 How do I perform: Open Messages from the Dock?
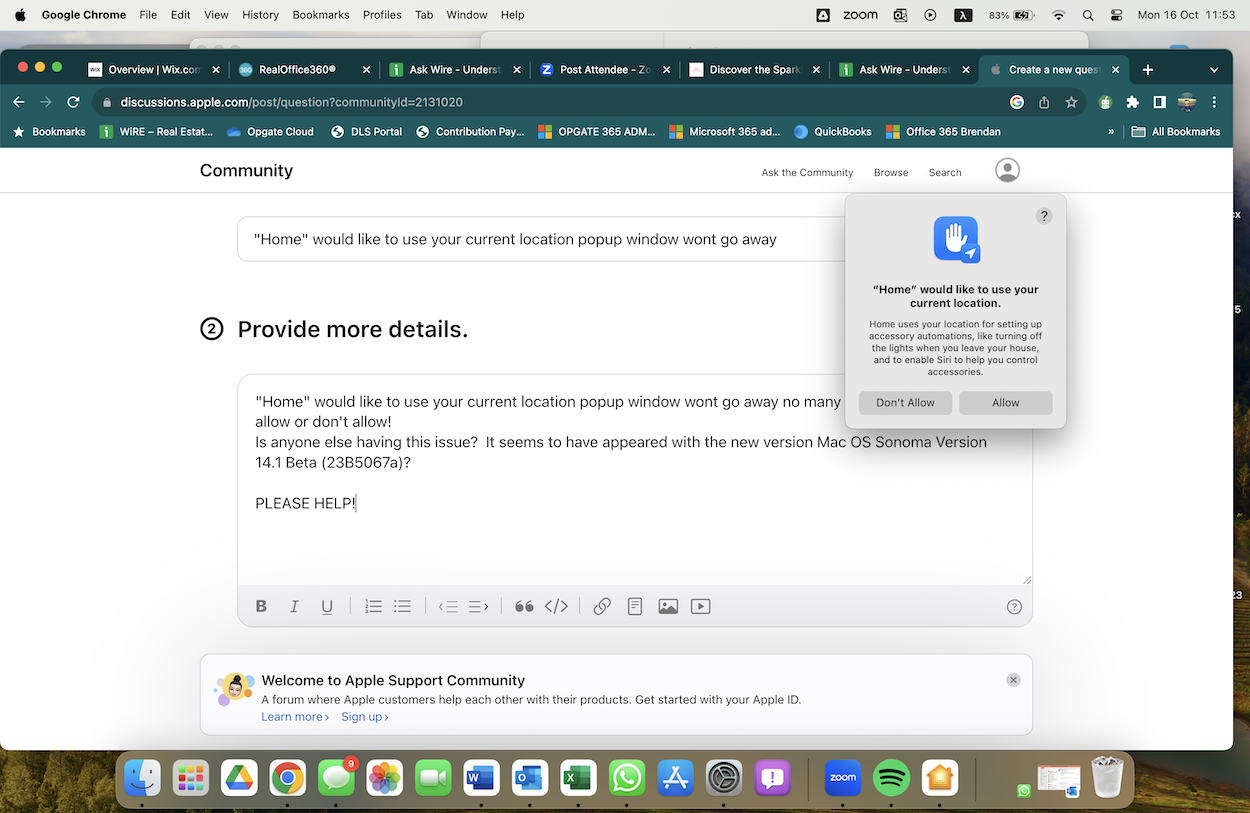click(x=337, y=777)
